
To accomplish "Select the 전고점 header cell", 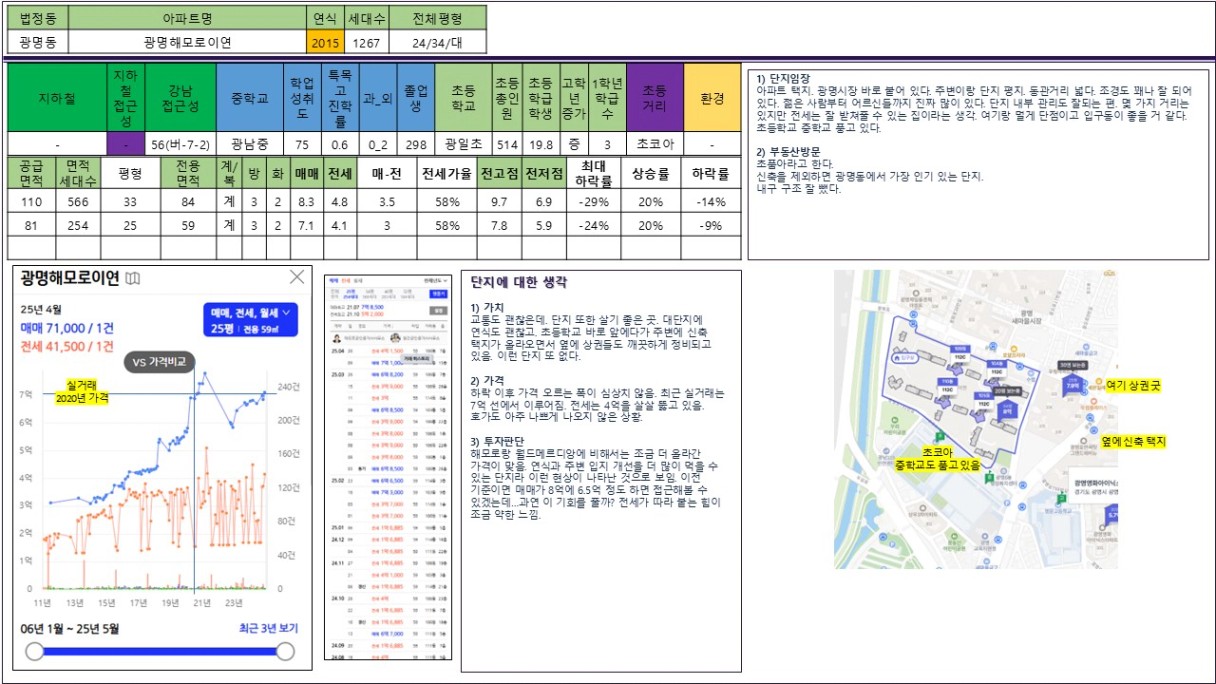I will (x=498, y=173).
